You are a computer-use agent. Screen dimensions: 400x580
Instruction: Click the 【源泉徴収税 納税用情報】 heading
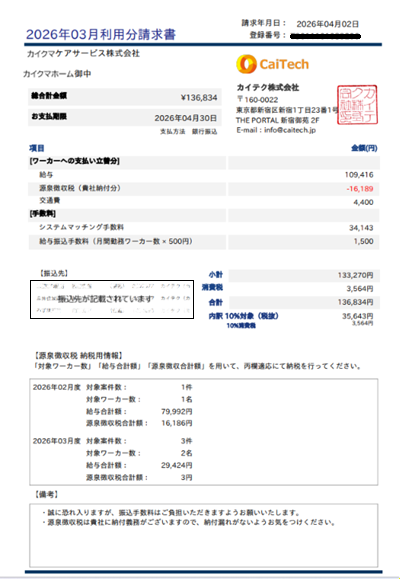[78, 356]
